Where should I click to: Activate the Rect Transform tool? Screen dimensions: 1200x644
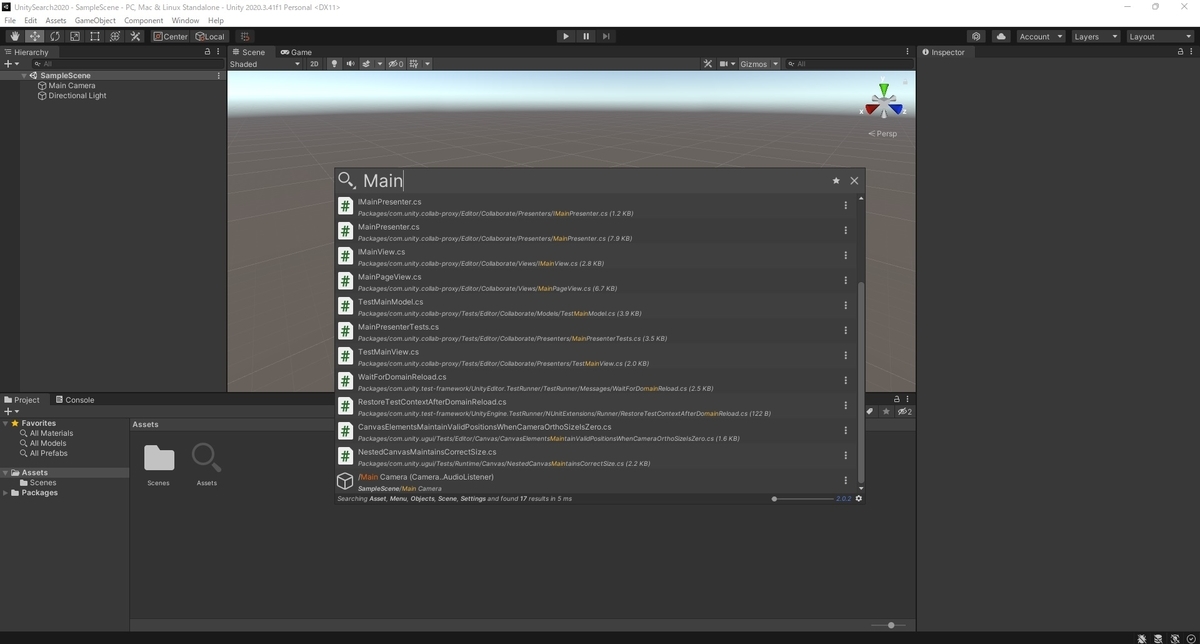[x=95, y=36]
